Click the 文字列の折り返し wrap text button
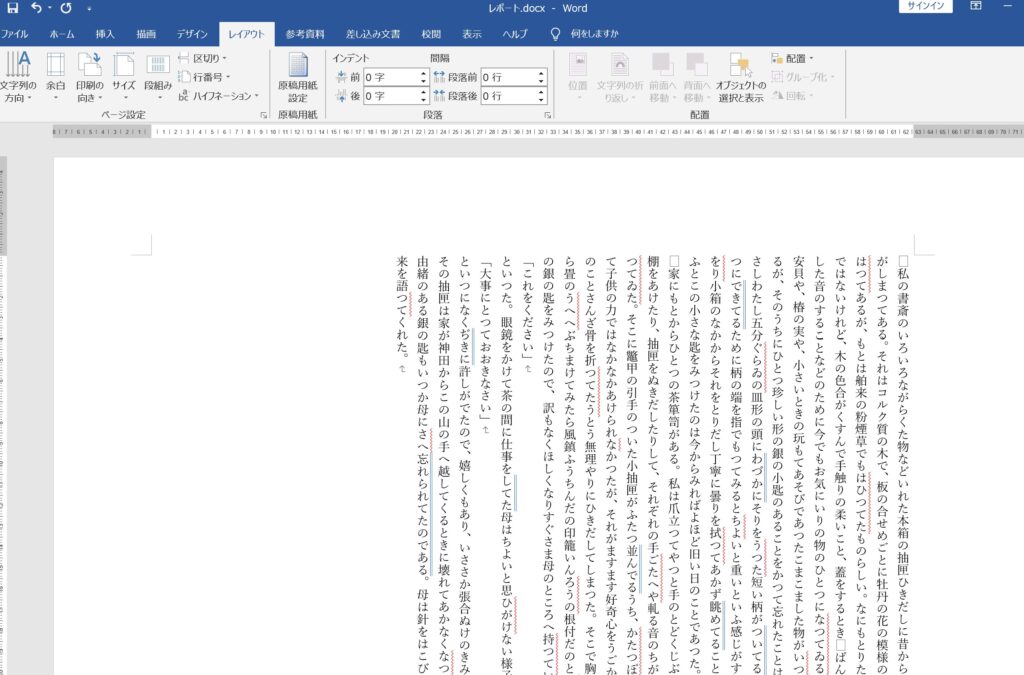 click(619, 77)
